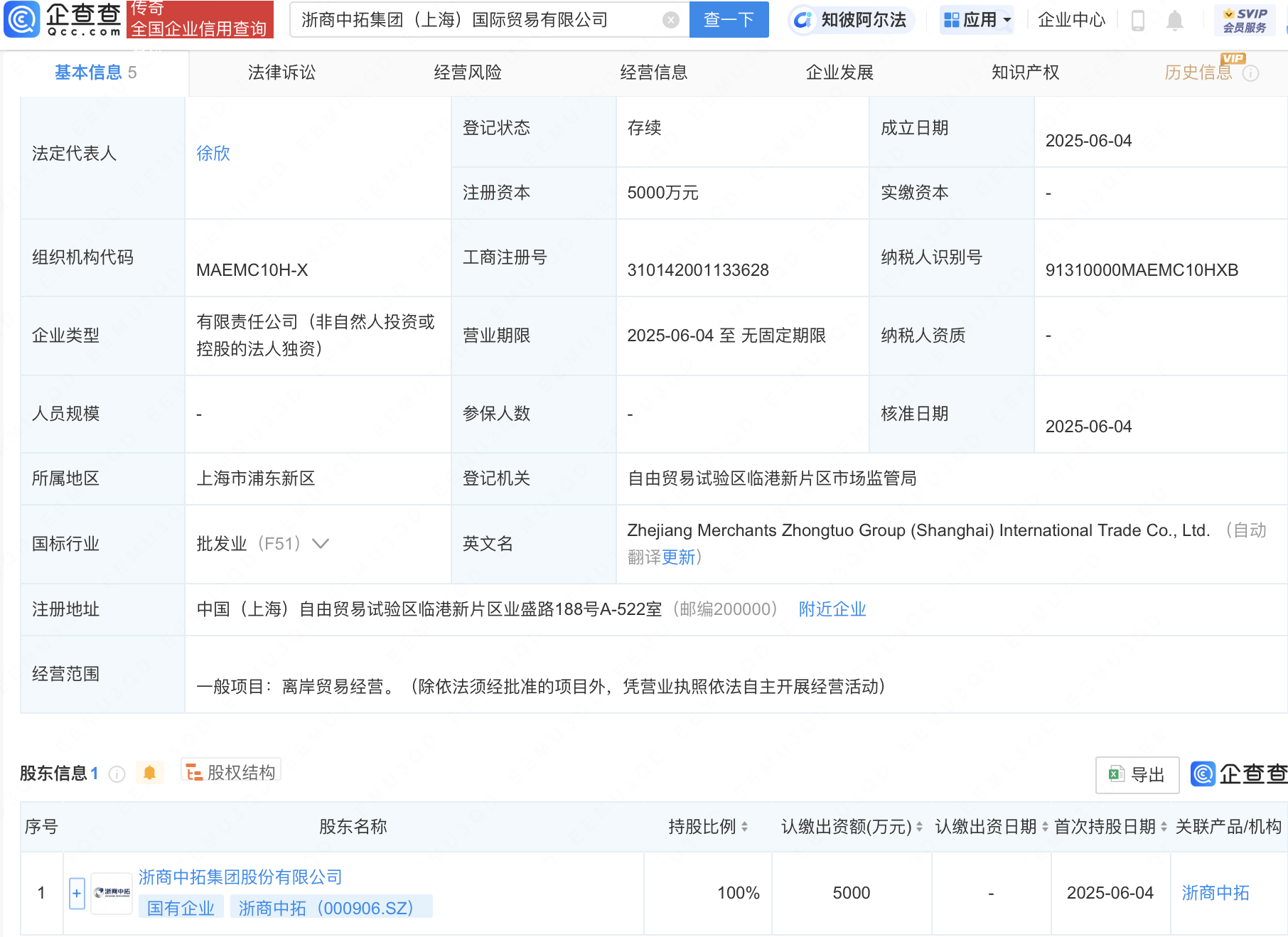Open the 企业发展 tab

[839, 72]
